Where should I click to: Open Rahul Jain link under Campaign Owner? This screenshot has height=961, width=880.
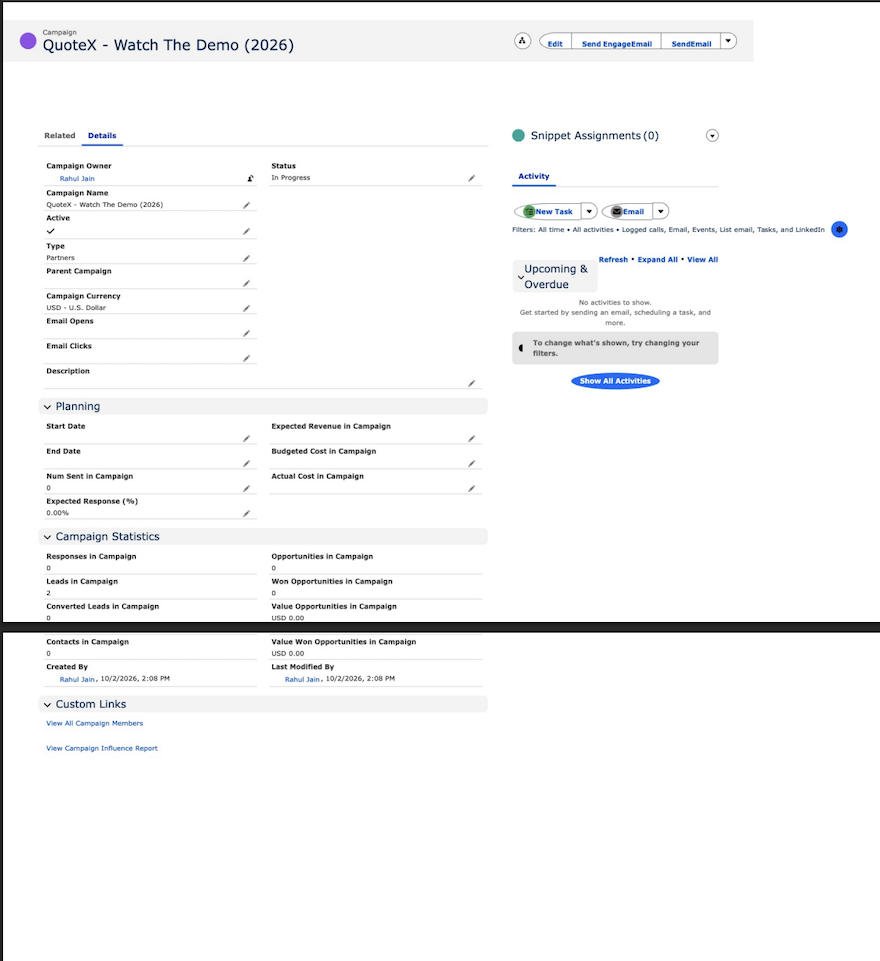pyautogui.click(x=77, y=178)
